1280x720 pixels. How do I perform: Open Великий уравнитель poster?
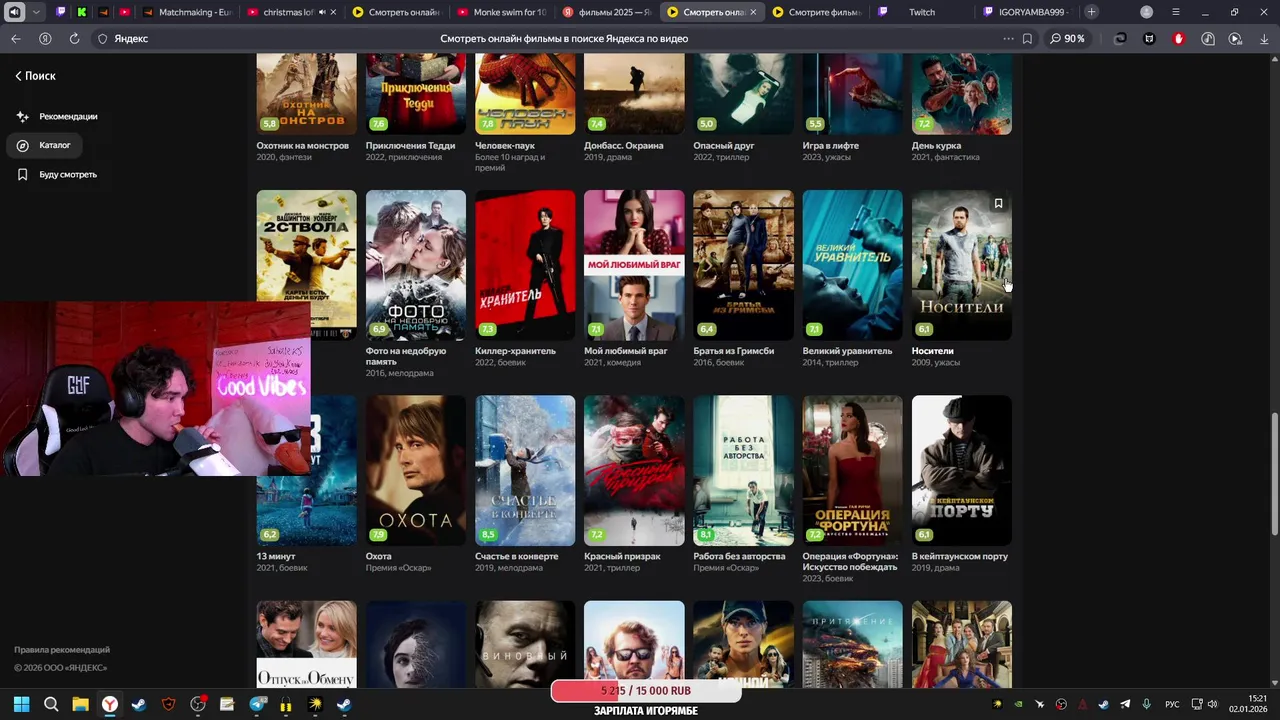(x=852, y=265)
